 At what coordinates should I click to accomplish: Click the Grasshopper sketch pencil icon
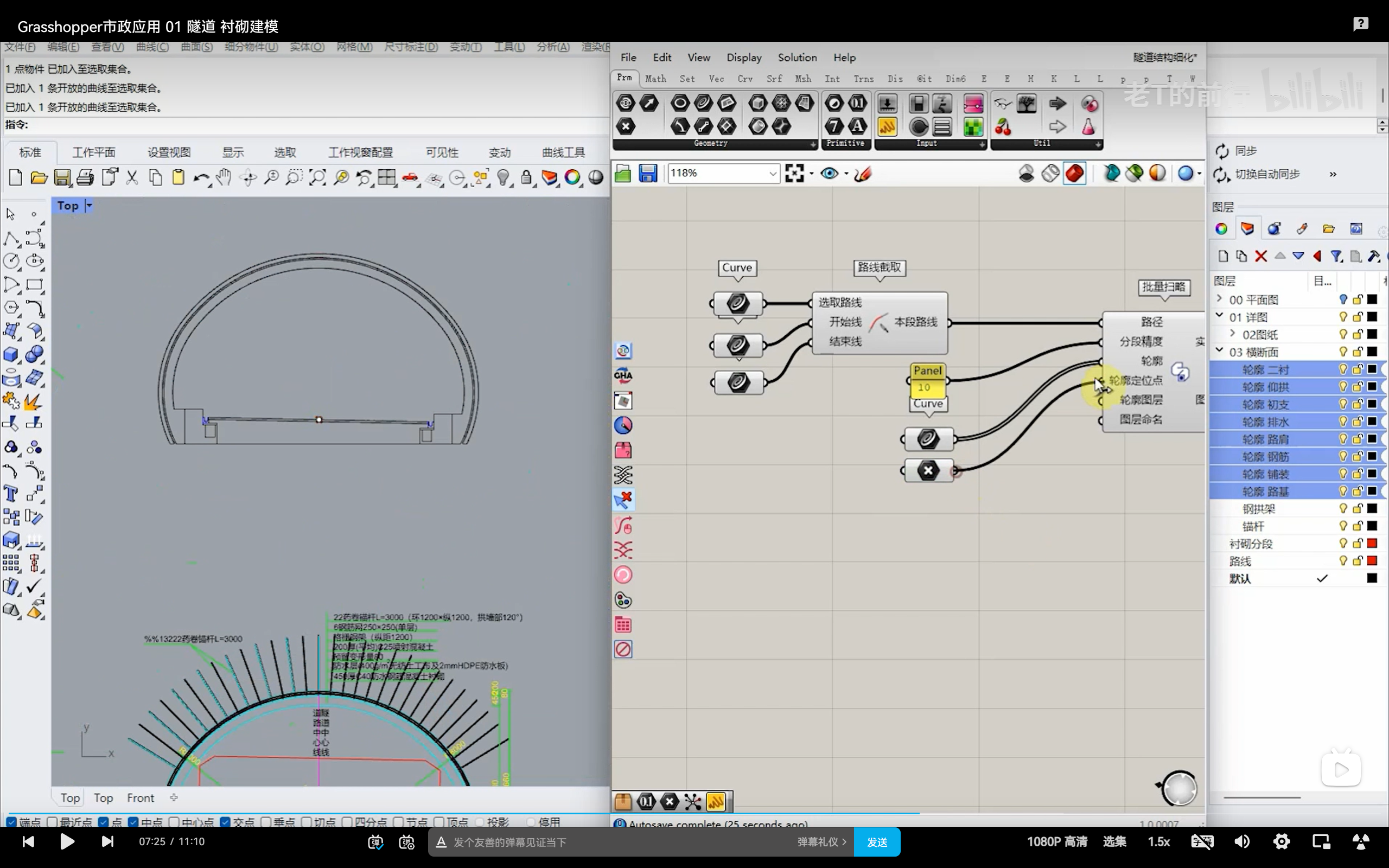coord(863,174)
